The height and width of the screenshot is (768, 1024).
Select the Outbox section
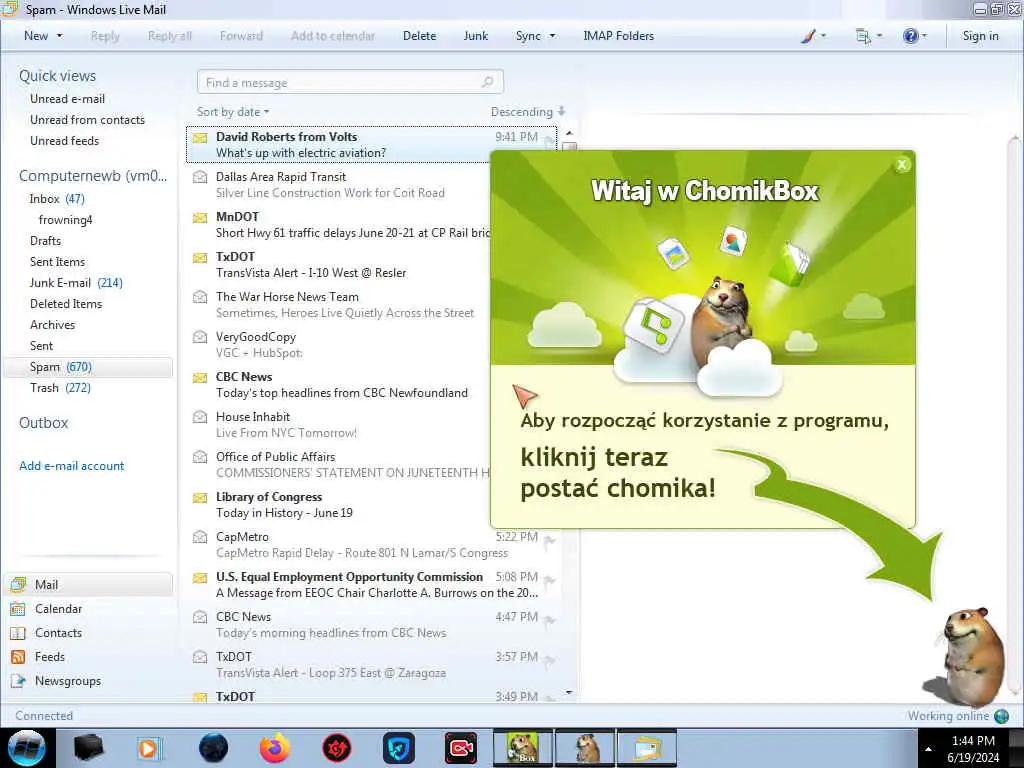[43, 423]
